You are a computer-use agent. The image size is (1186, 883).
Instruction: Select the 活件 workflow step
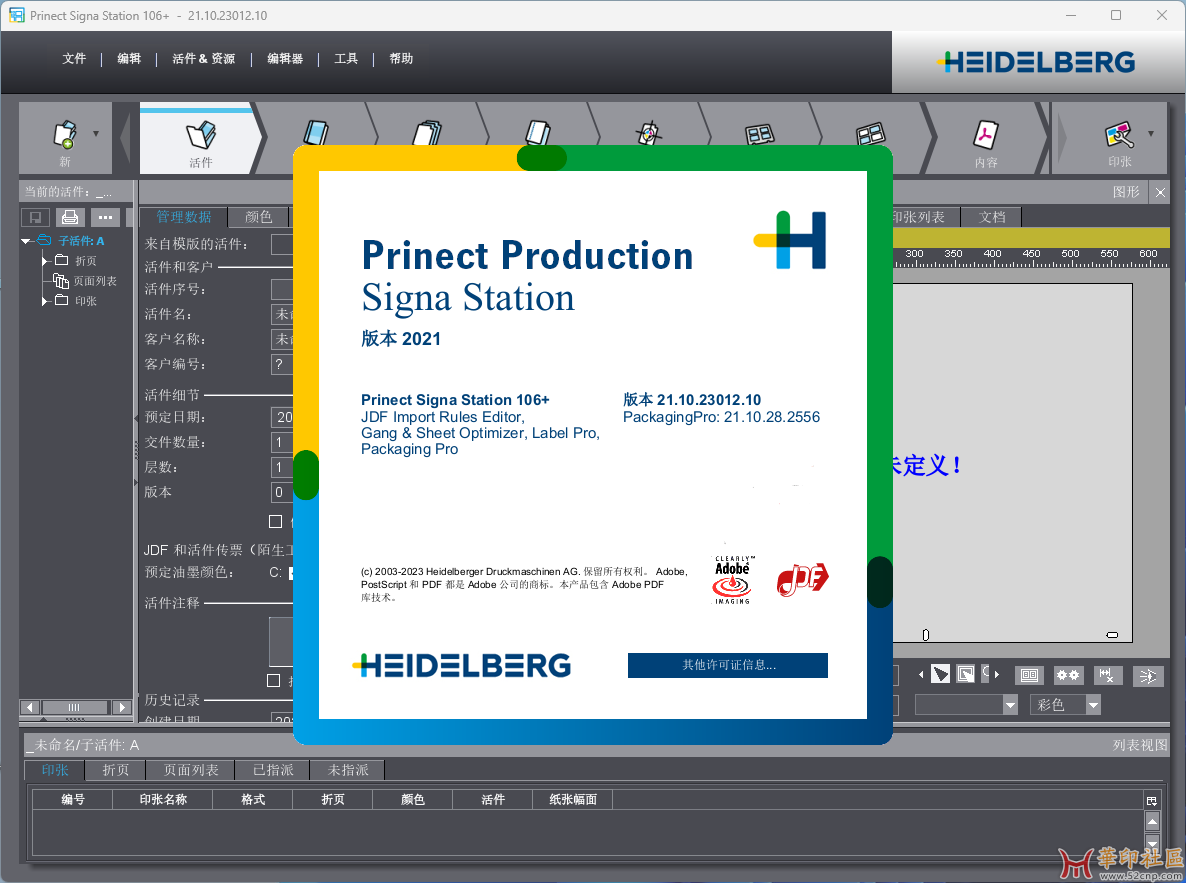[200, 140]
